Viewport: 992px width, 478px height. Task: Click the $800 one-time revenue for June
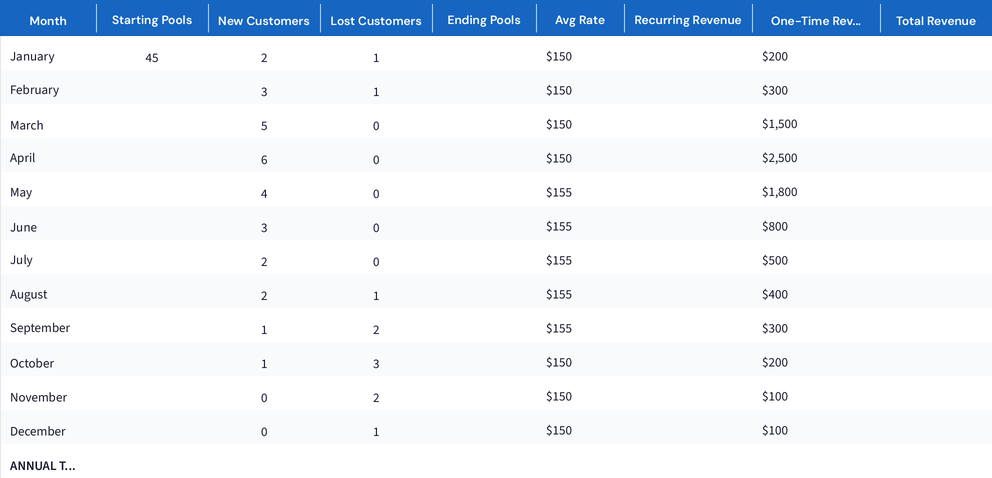[x=775, y=226]
